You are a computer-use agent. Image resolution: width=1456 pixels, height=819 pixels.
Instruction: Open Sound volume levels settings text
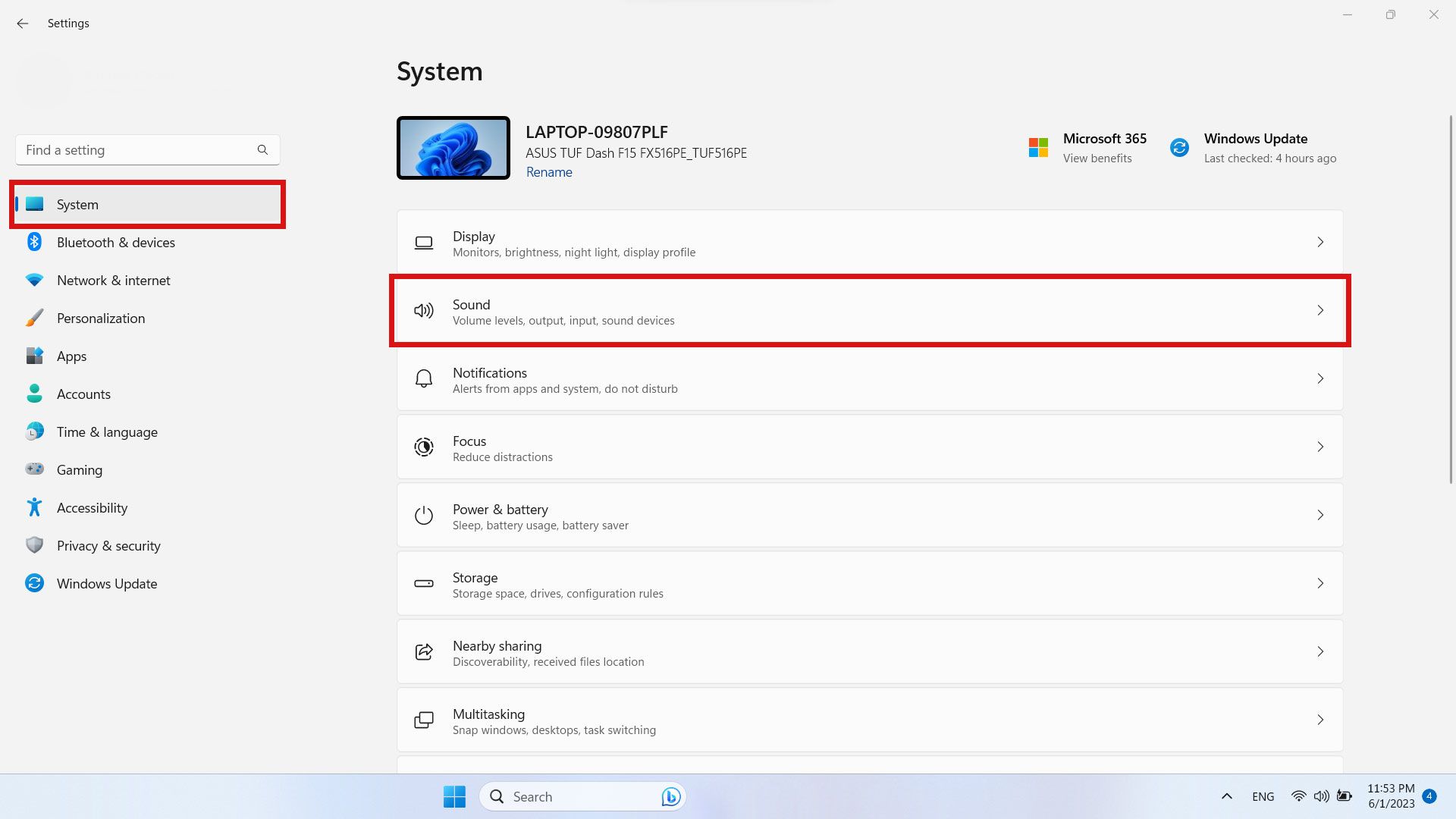[x=563, y=321]
